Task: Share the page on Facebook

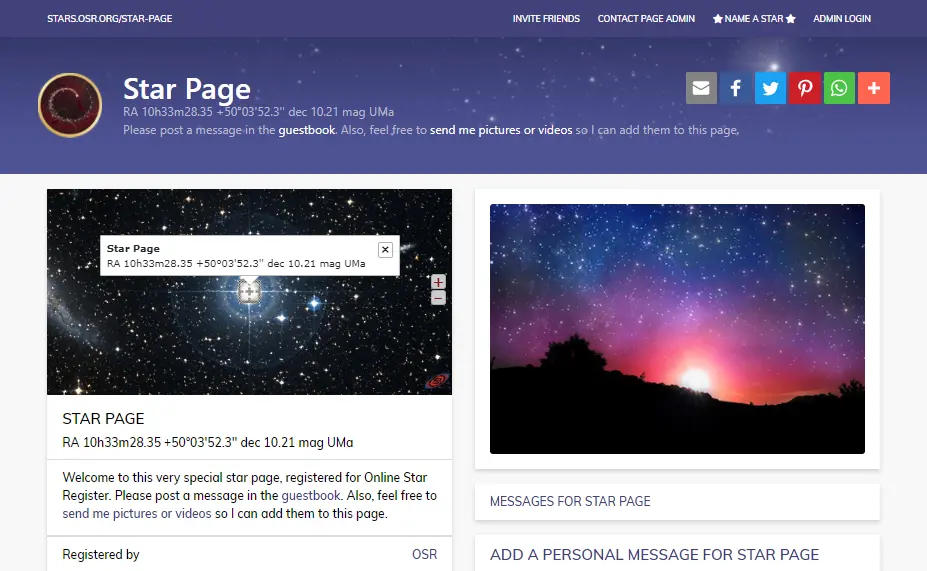Action: [x=735, y=88]
